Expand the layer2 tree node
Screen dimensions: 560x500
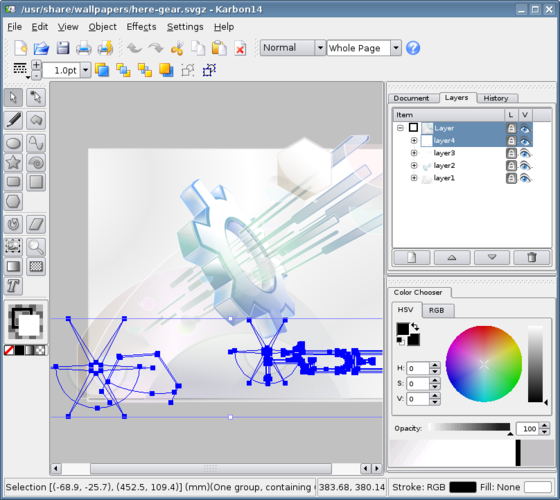414,165
